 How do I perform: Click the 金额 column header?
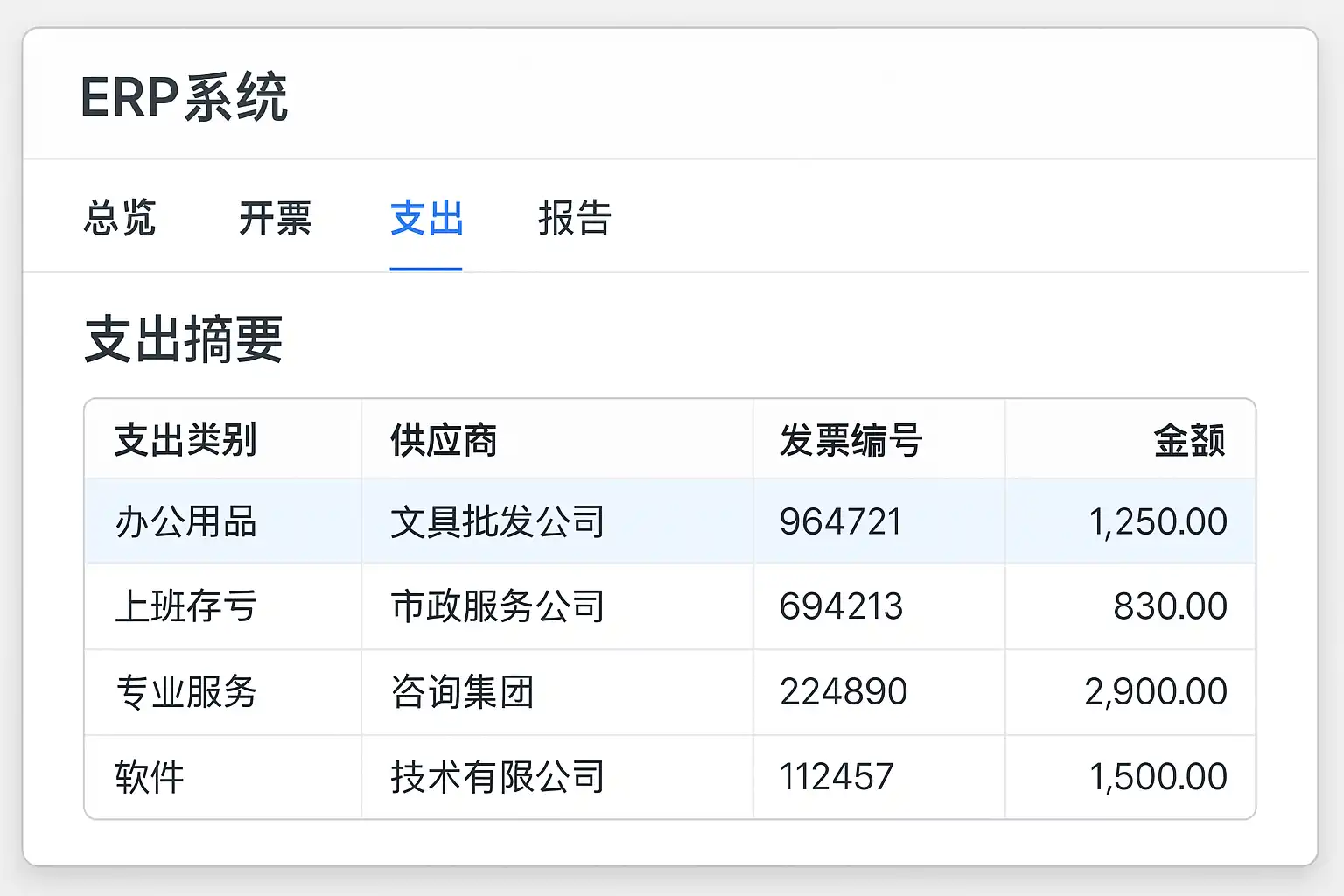pos(1189,440)
